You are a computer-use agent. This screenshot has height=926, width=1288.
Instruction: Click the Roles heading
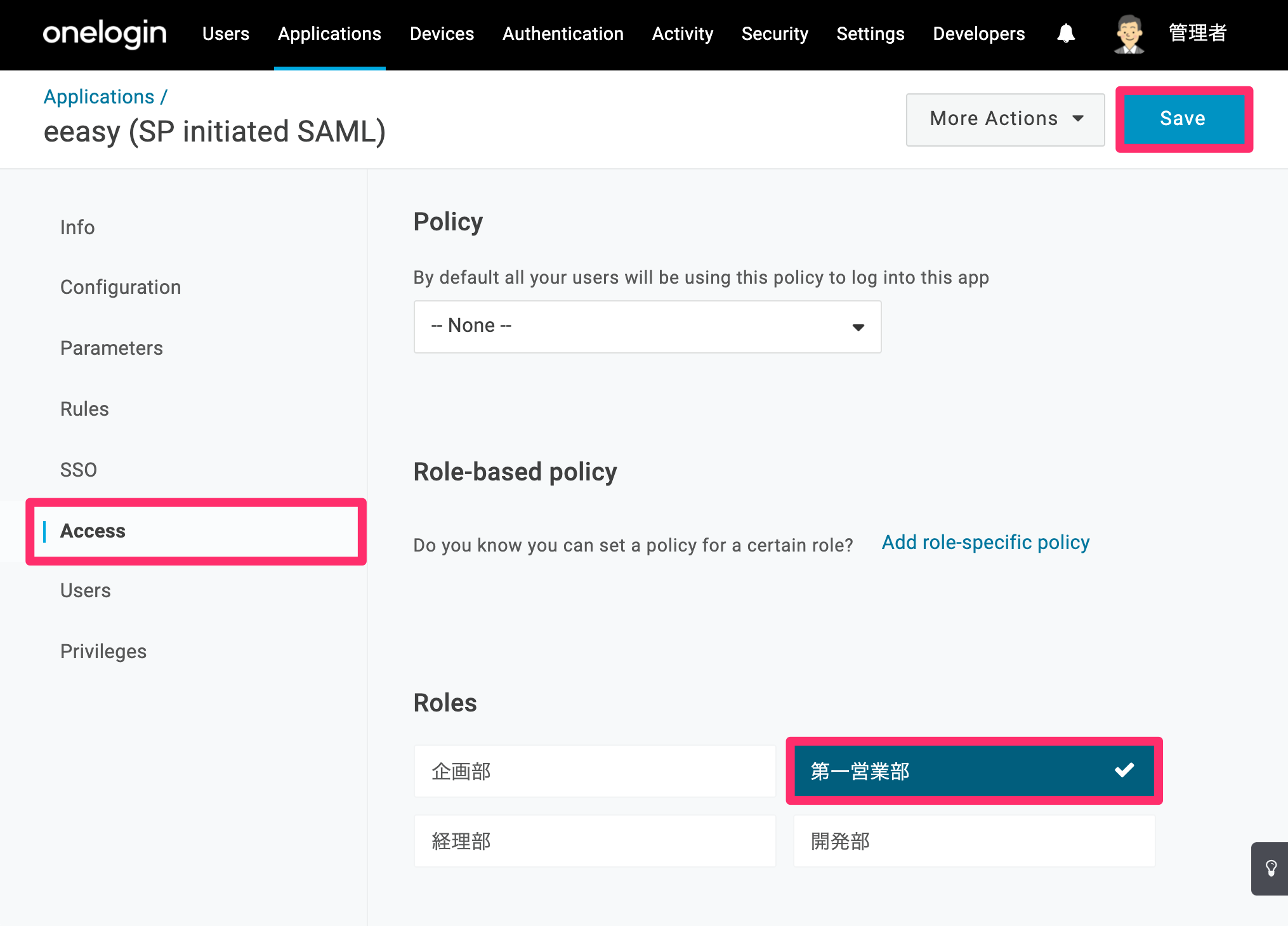click(x=445, y=703)
